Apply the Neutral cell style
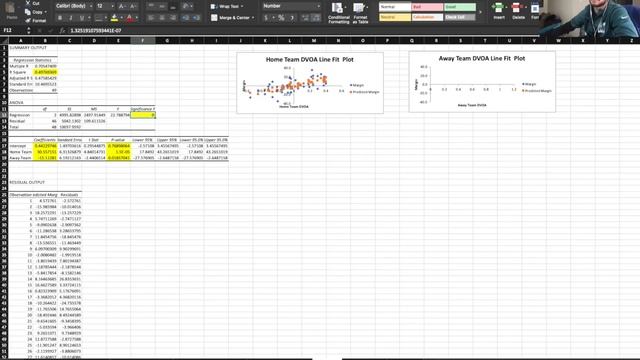The height and width of the screenshot is (360, 640). pyautogui.click(x=395, y=17)
